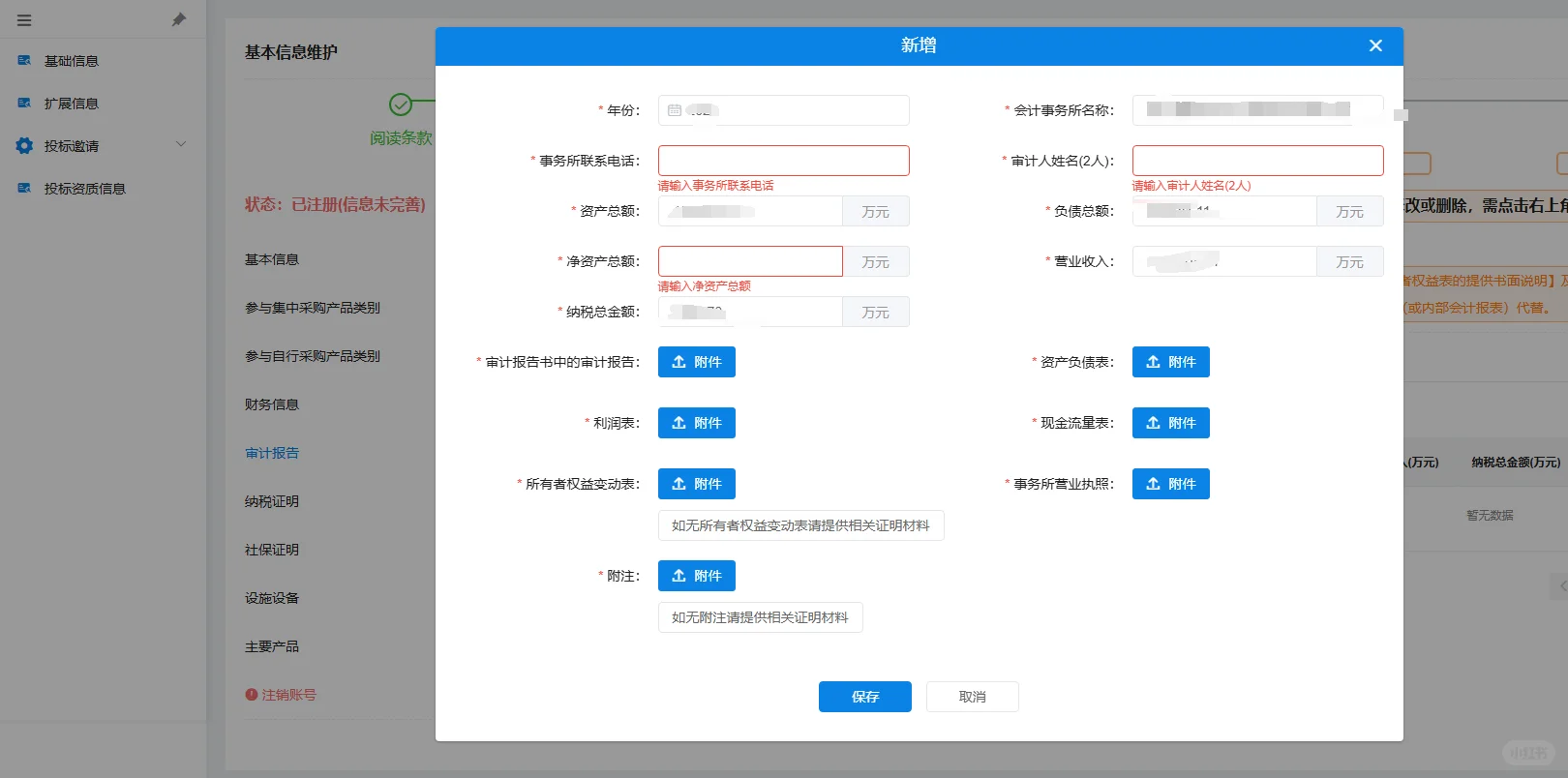Image resolution: width=1568 pixels, height=778 pixels.
Task: Click the 暂无数据 text in background table
Action: pyautogui.click(x=1490, y=516)
